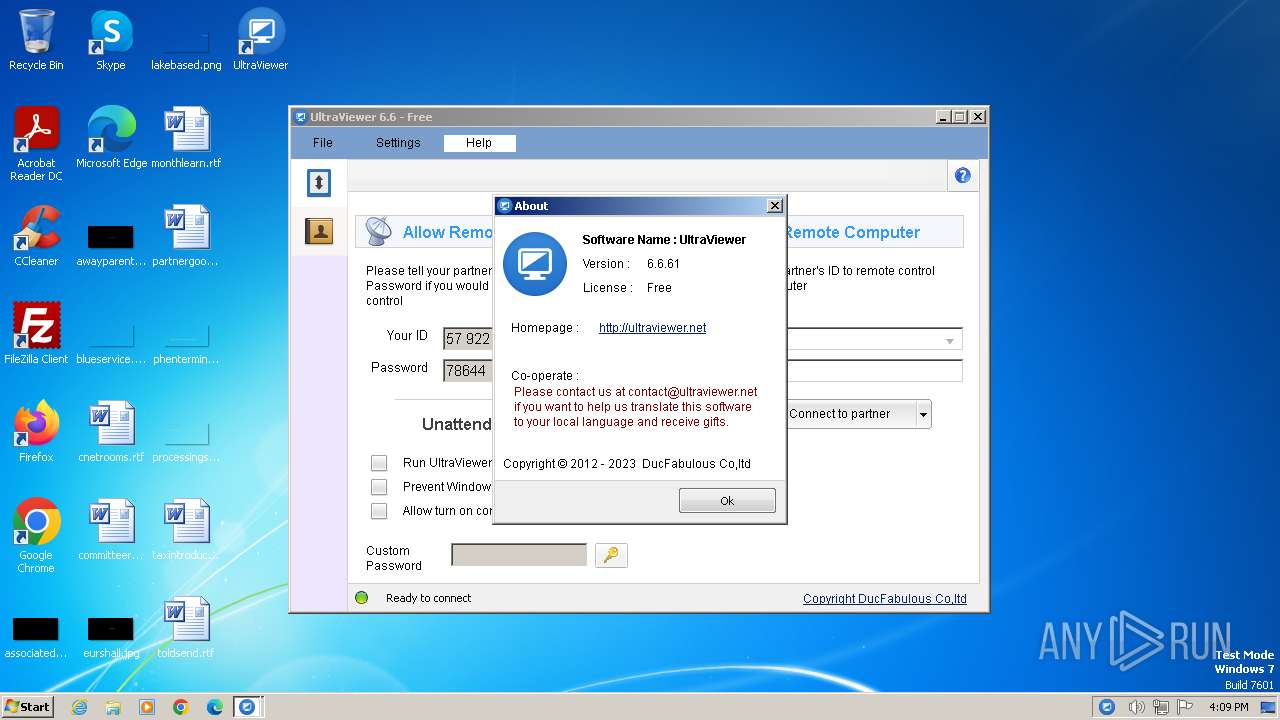Select the cnetrooms.rtf desktop file
The width and height of the screenshot is (1280, 720).
pos(111,432)
